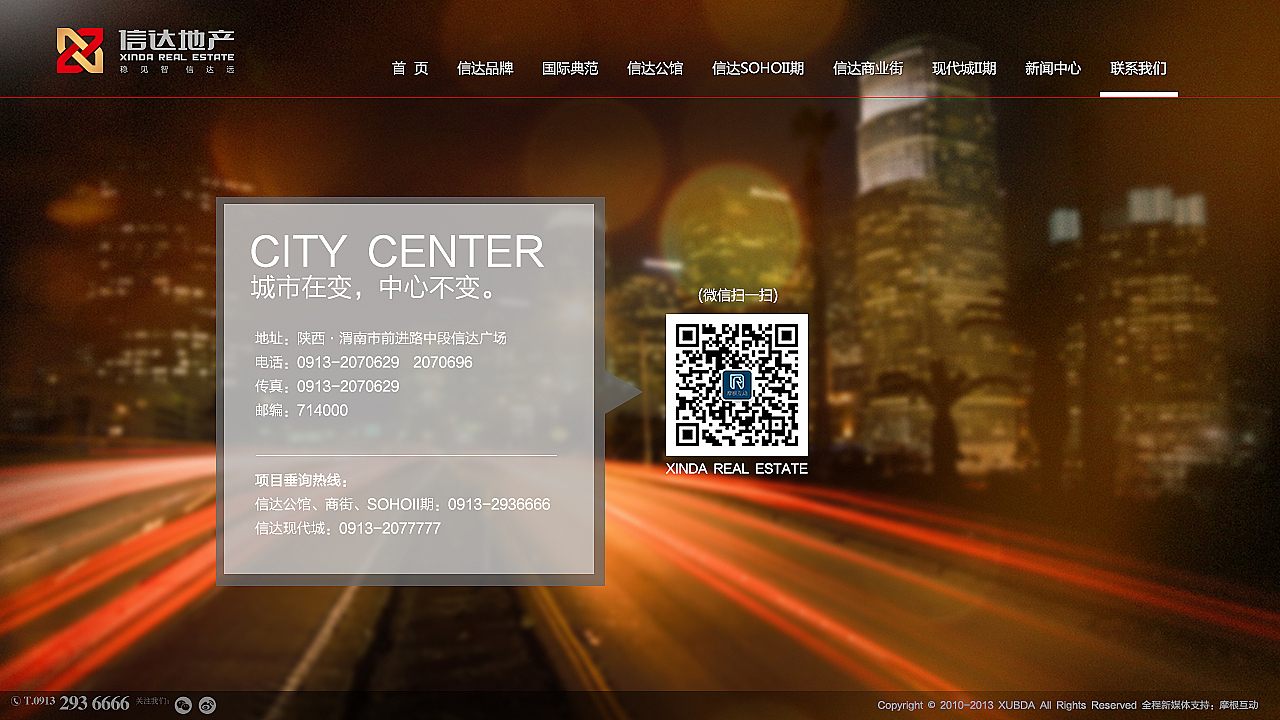Click the 微信扫一扫 caption above QR code

(738, 295)
